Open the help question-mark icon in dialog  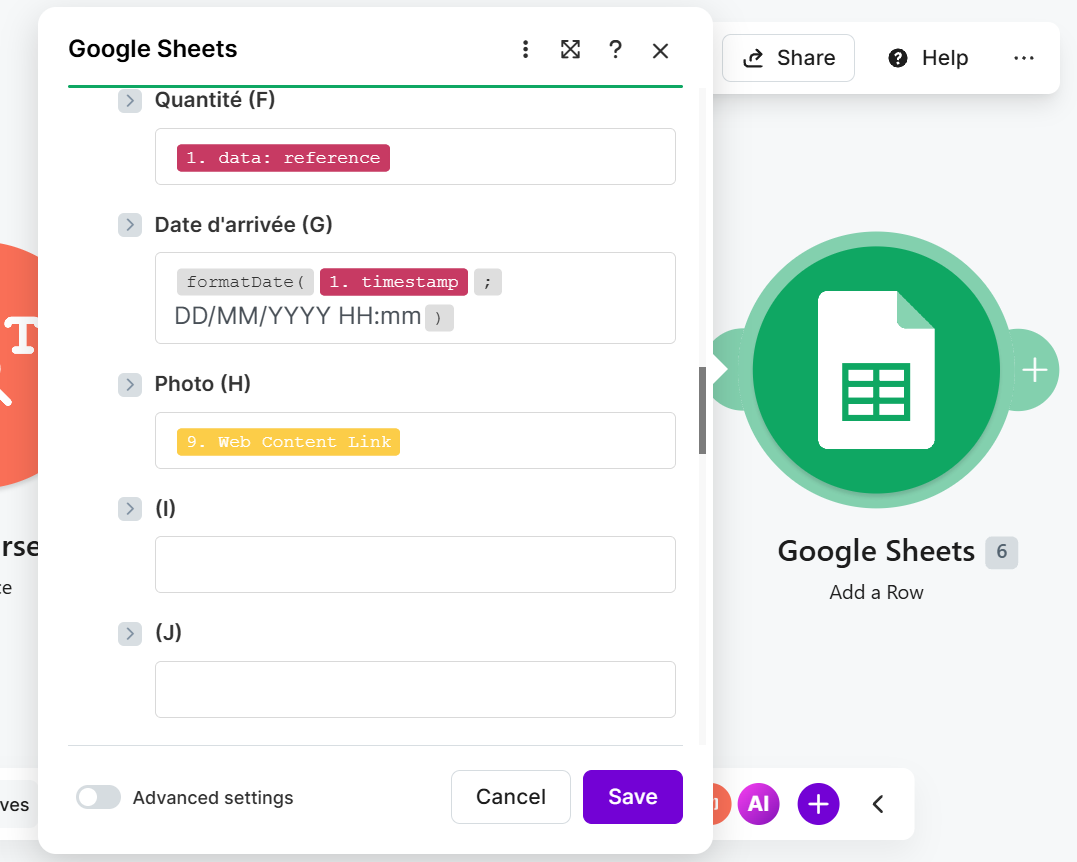615,49
